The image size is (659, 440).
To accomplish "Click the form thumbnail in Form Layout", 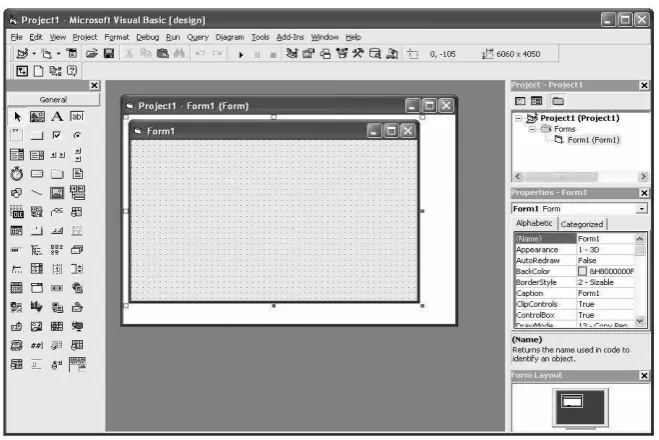I will (x=572, y=401).
